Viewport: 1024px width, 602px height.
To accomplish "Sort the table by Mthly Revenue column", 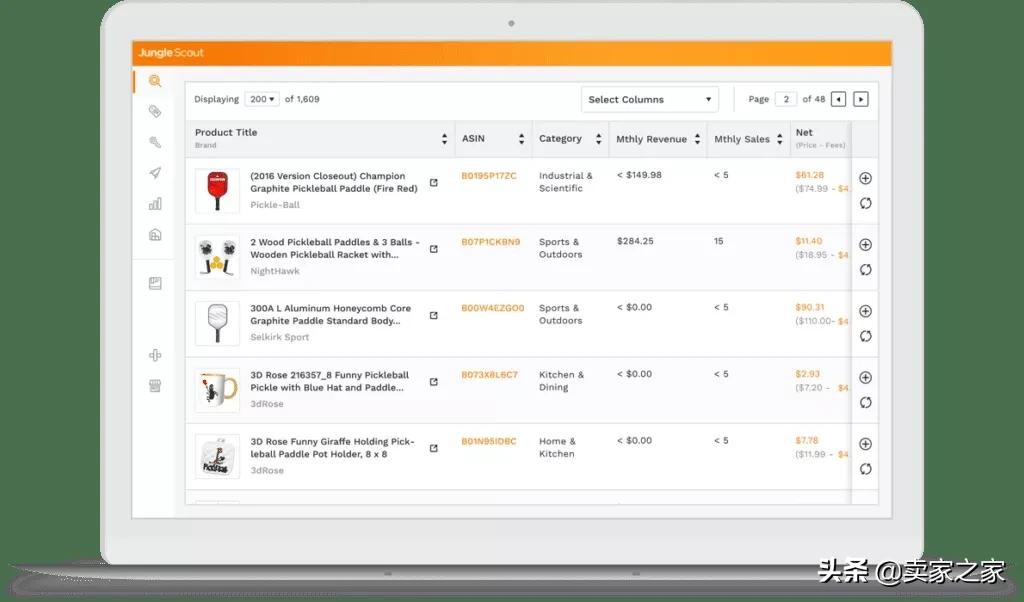I will [695, 139].
